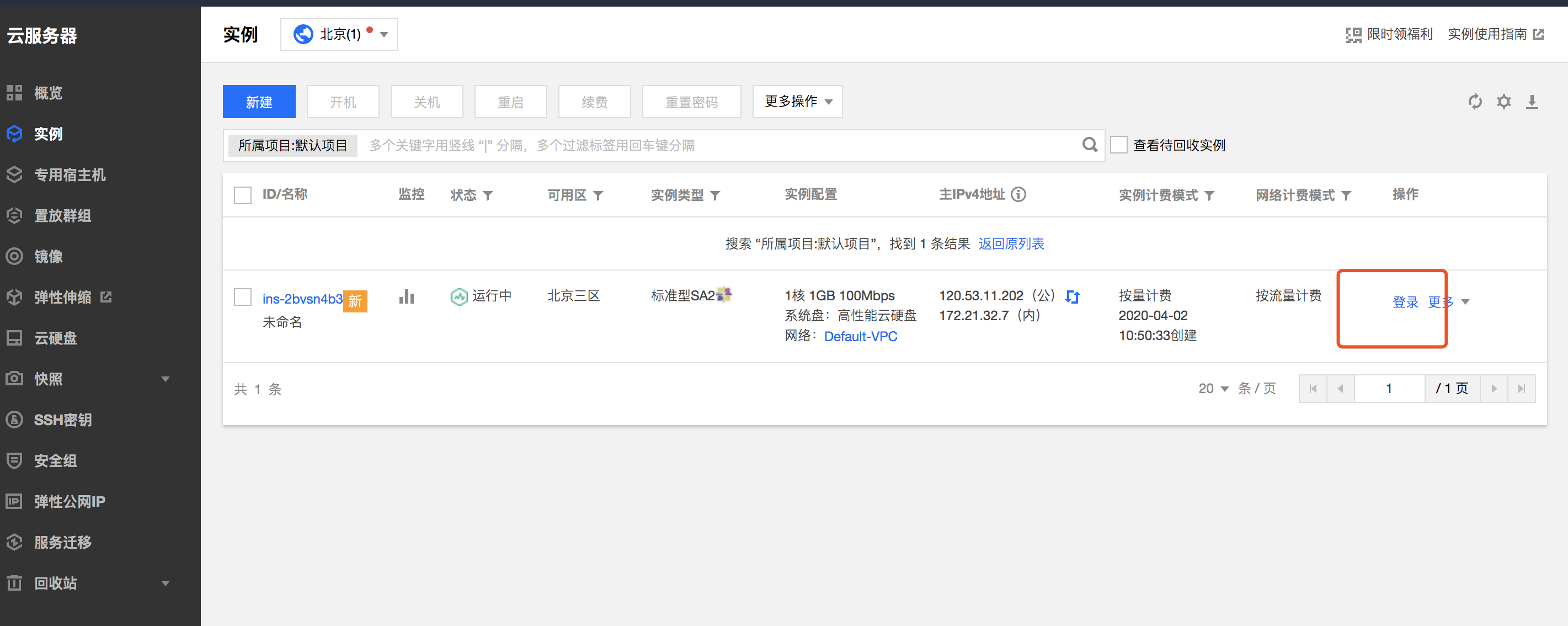
Task: Click the 状态 column filter icon
Action: coord(488,195)
